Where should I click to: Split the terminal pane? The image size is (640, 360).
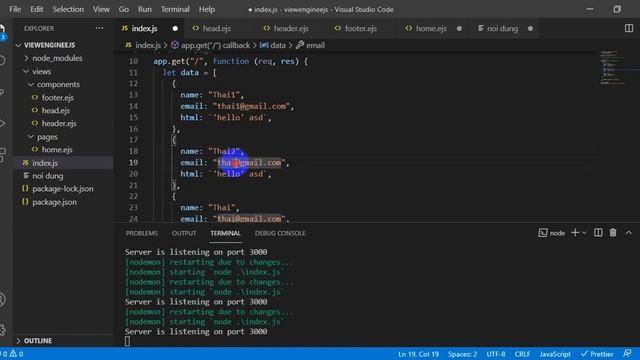pos(598,233)
